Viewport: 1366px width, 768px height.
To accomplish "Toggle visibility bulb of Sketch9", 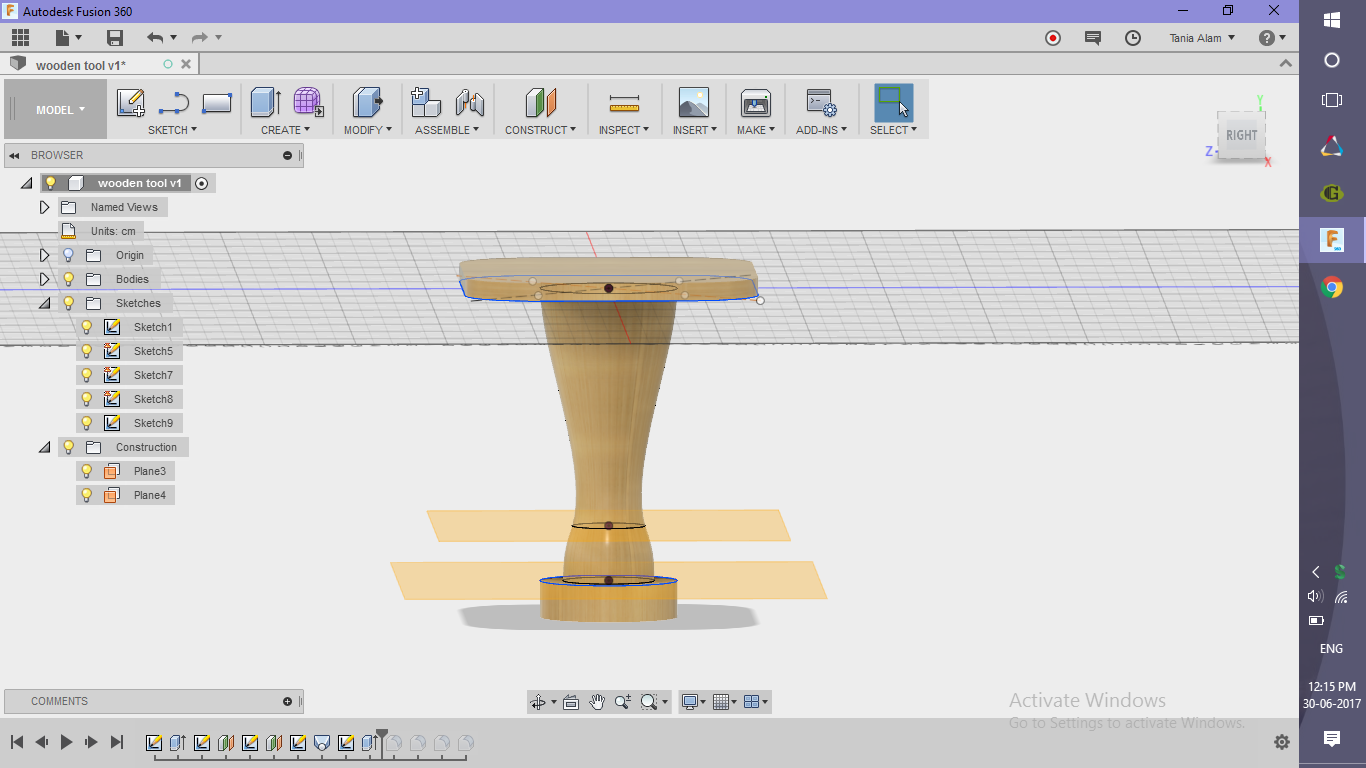I will (87, 423).
